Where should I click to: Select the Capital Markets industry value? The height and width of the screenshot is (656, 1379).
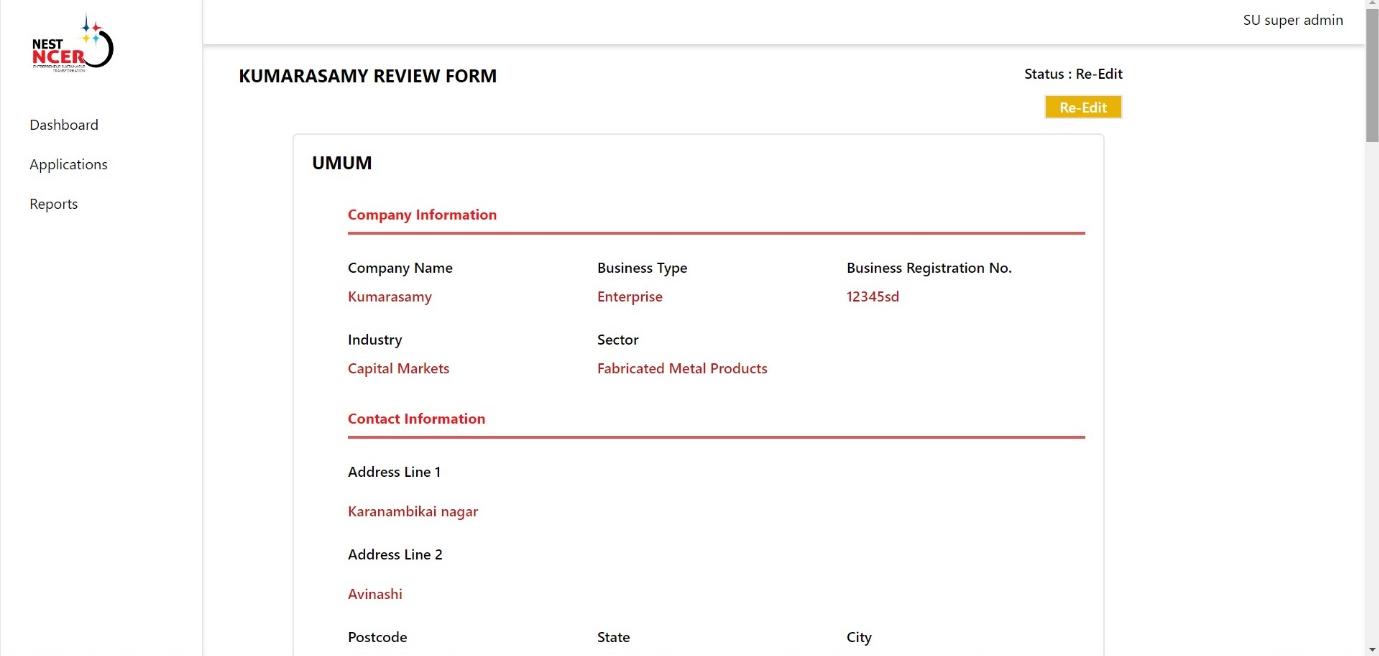tap(398, 369)
